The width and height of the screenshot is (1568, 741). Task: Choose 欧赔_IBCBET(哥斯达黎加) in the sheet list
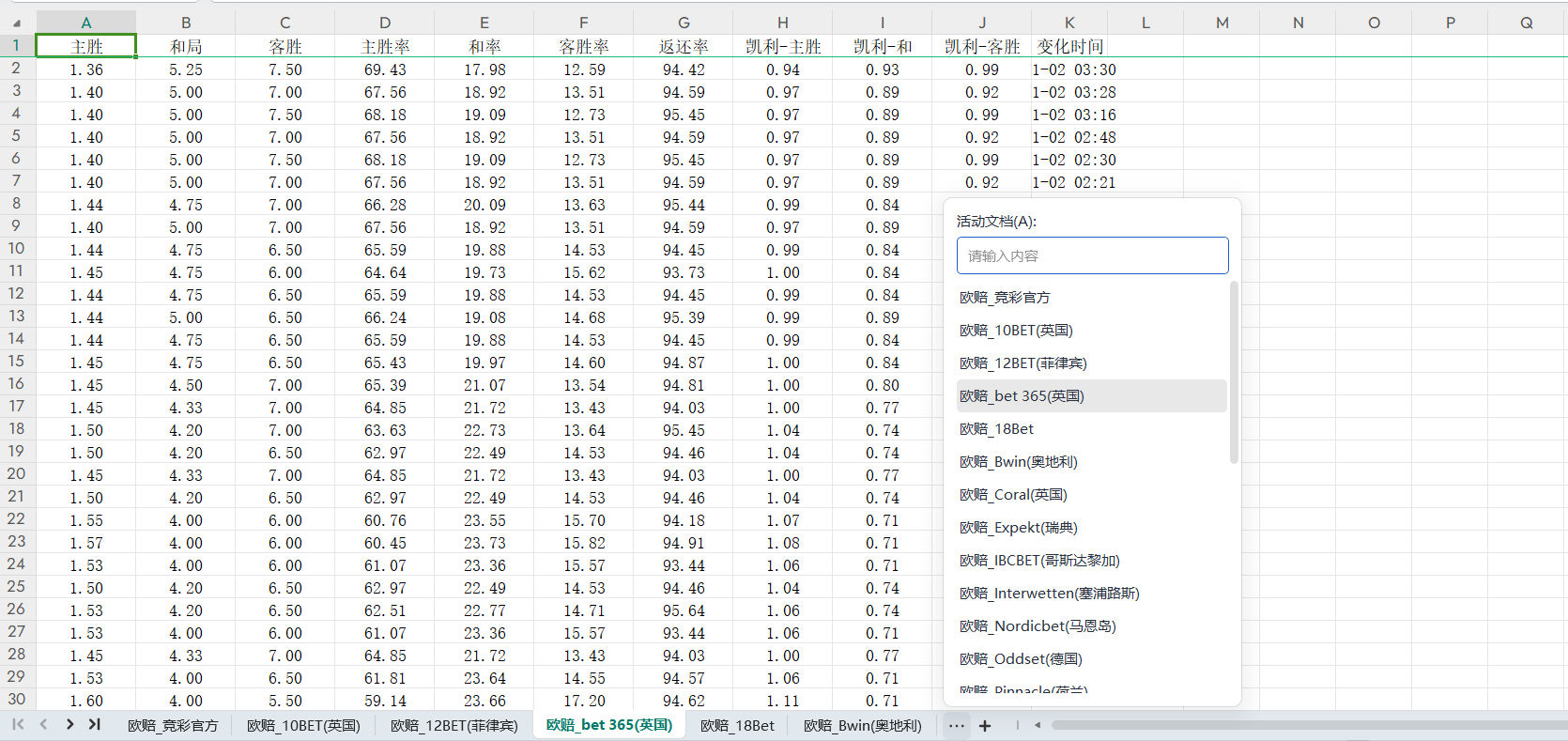(1091, 560)
